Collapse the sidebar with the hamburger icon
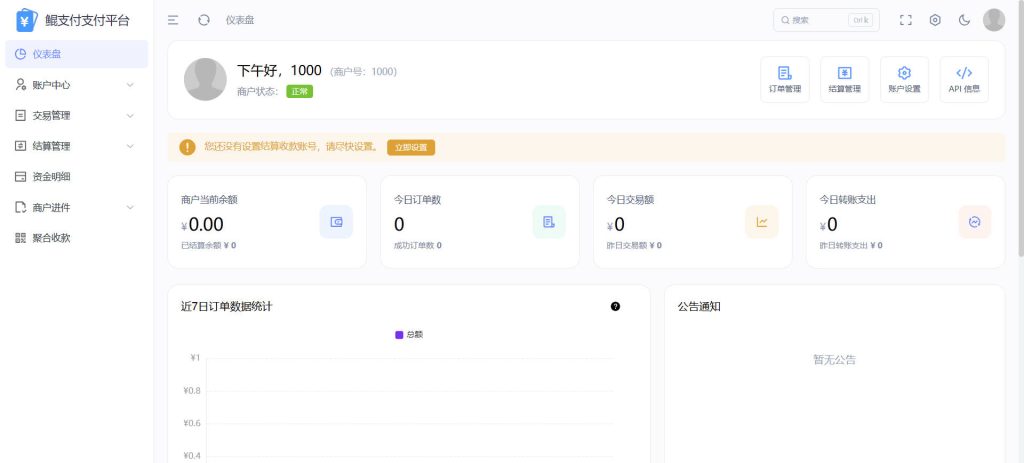Viewport: 1024px width, 463px height. point(173,20)
